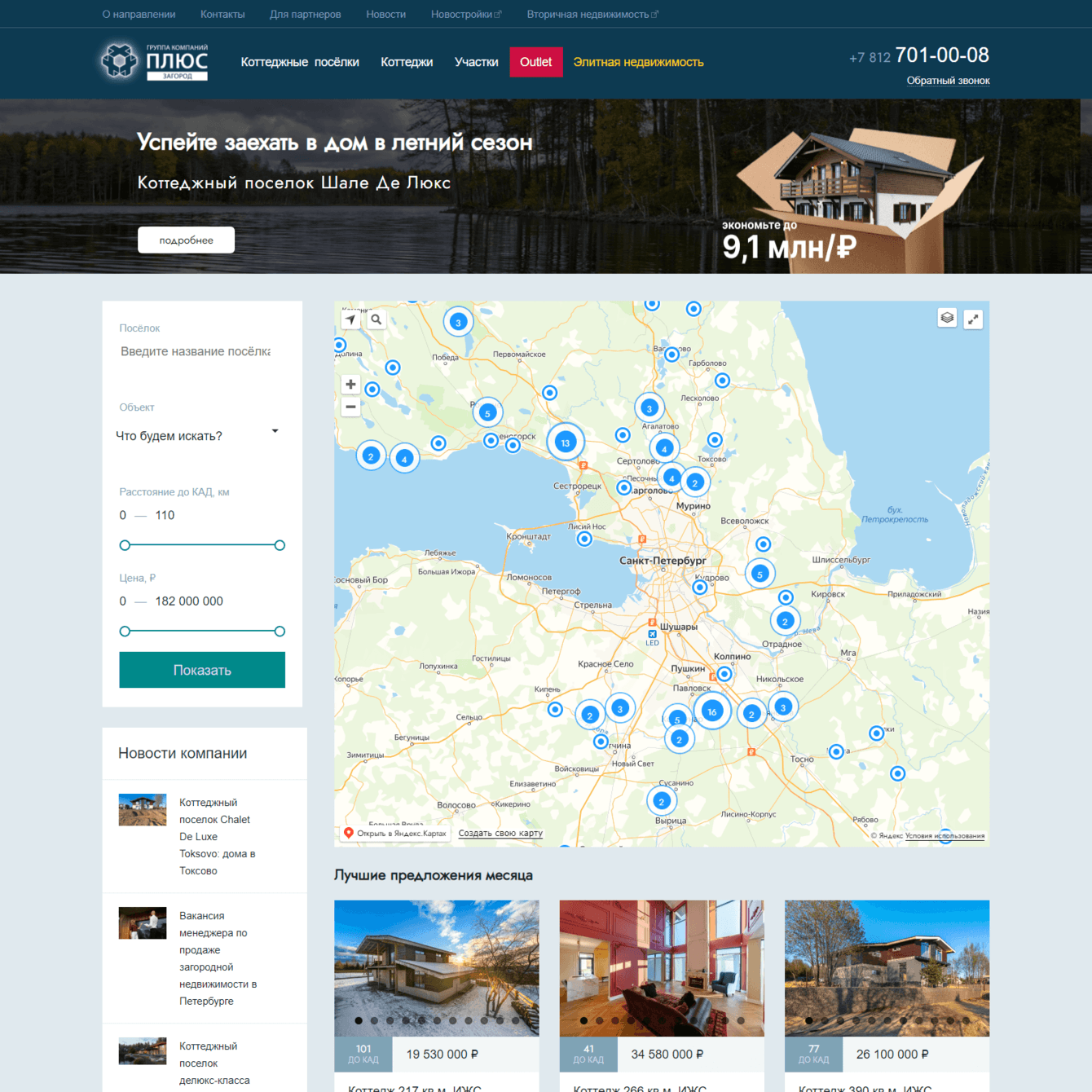
Task: Go to Новости in the top bar
Action: 386,14
